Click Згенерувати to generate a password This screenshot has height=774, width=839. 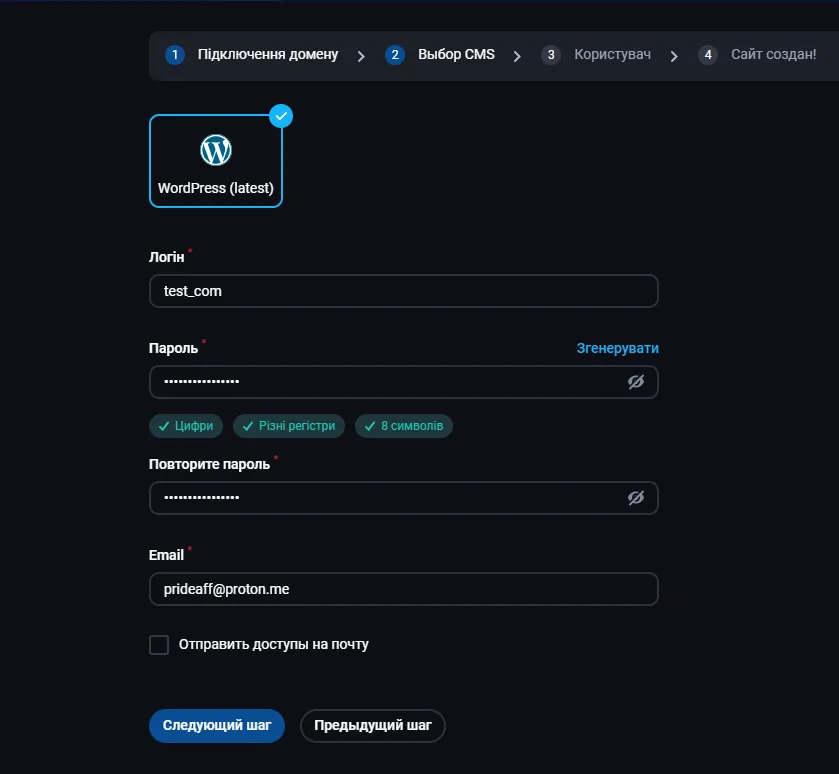pos(617,348)
